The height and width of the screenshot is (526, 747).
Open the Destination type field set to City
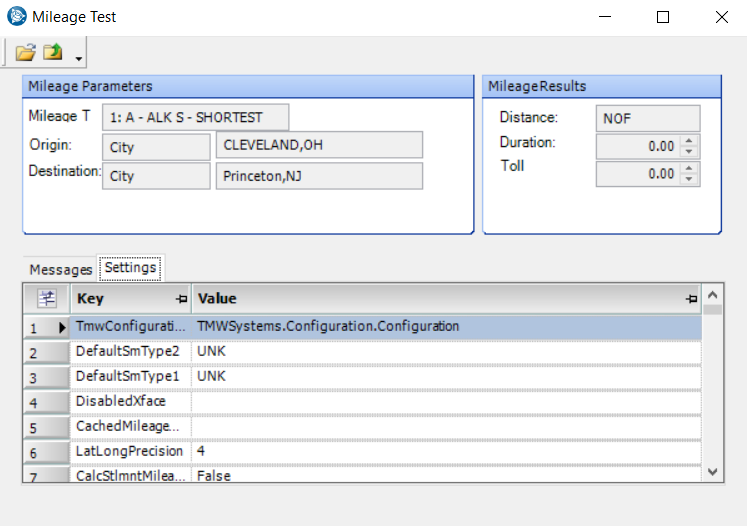pos(155,176)
